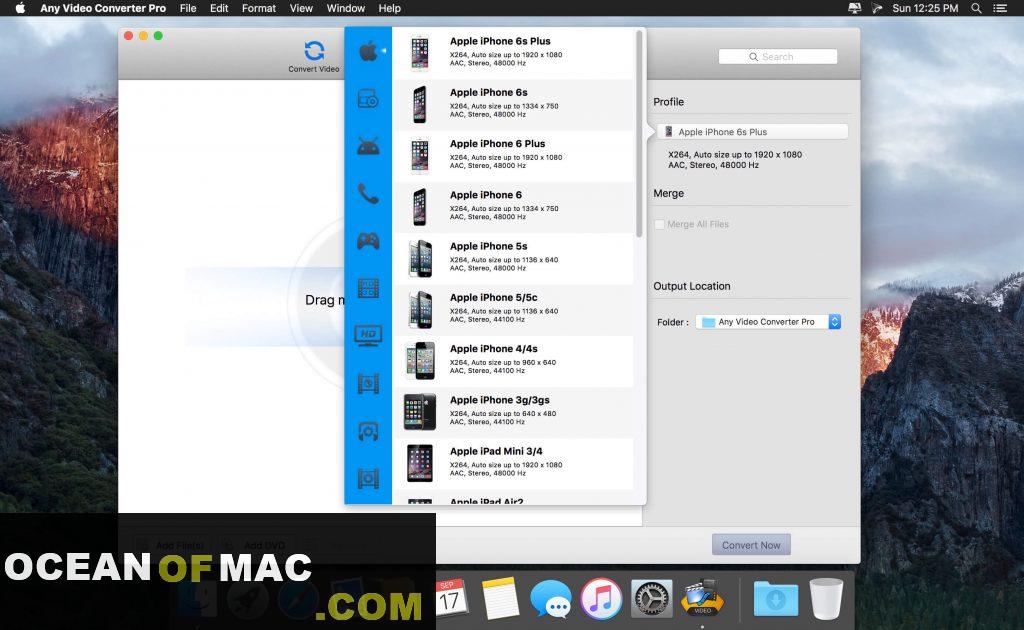1024x630 pixels.
Task: Choose Apple iPhone 5/5c profile
Action: [x=513, y=309]
